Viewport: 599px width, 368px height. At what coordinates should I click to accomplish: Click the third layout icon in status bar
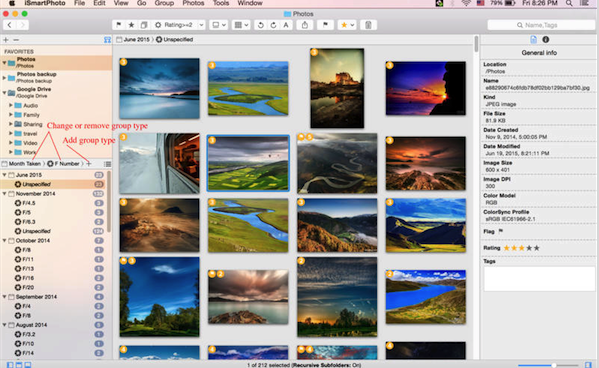tap(28, 365)
